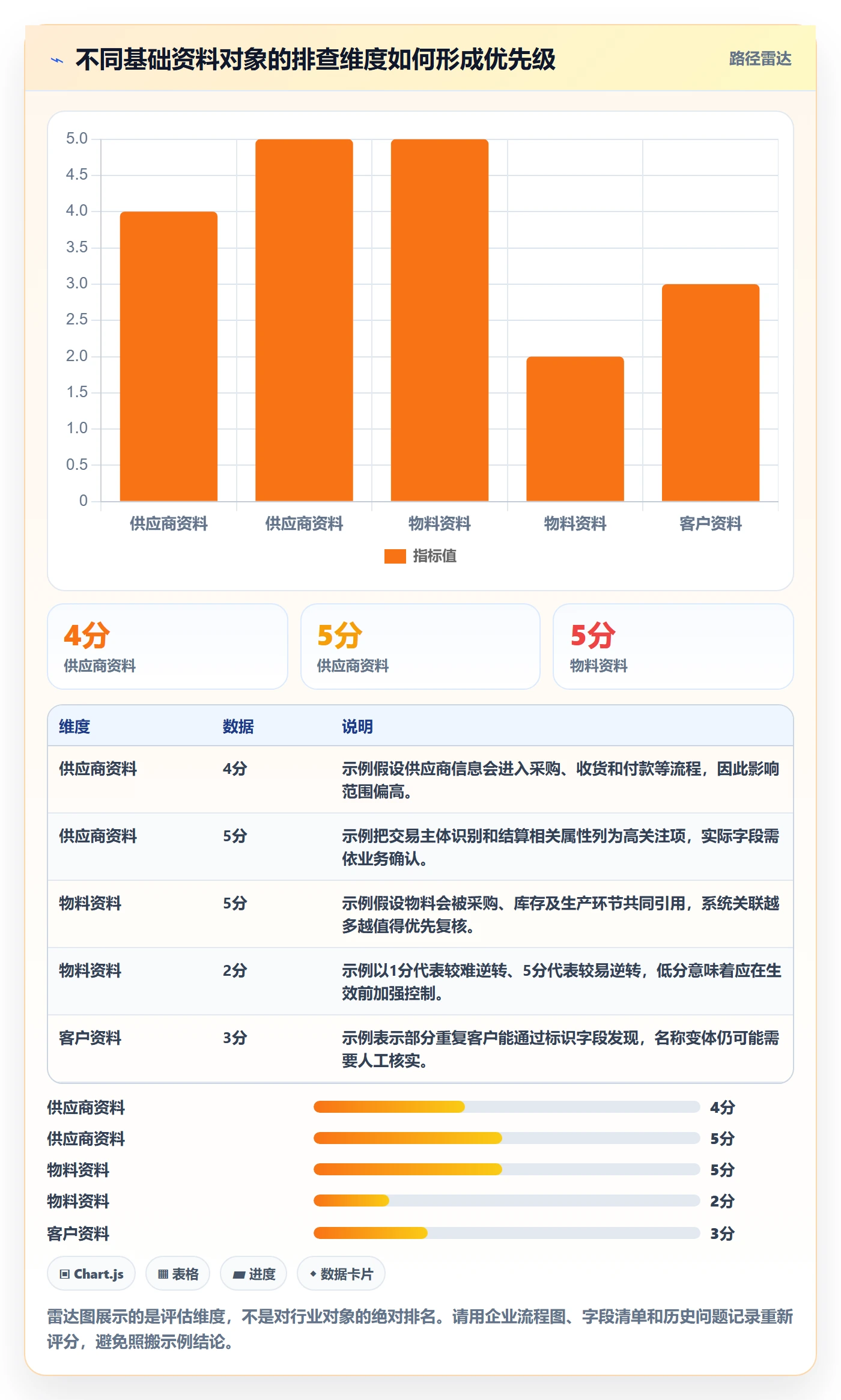Click the 3.5 tick on the y-axis

tap(77, 248)
